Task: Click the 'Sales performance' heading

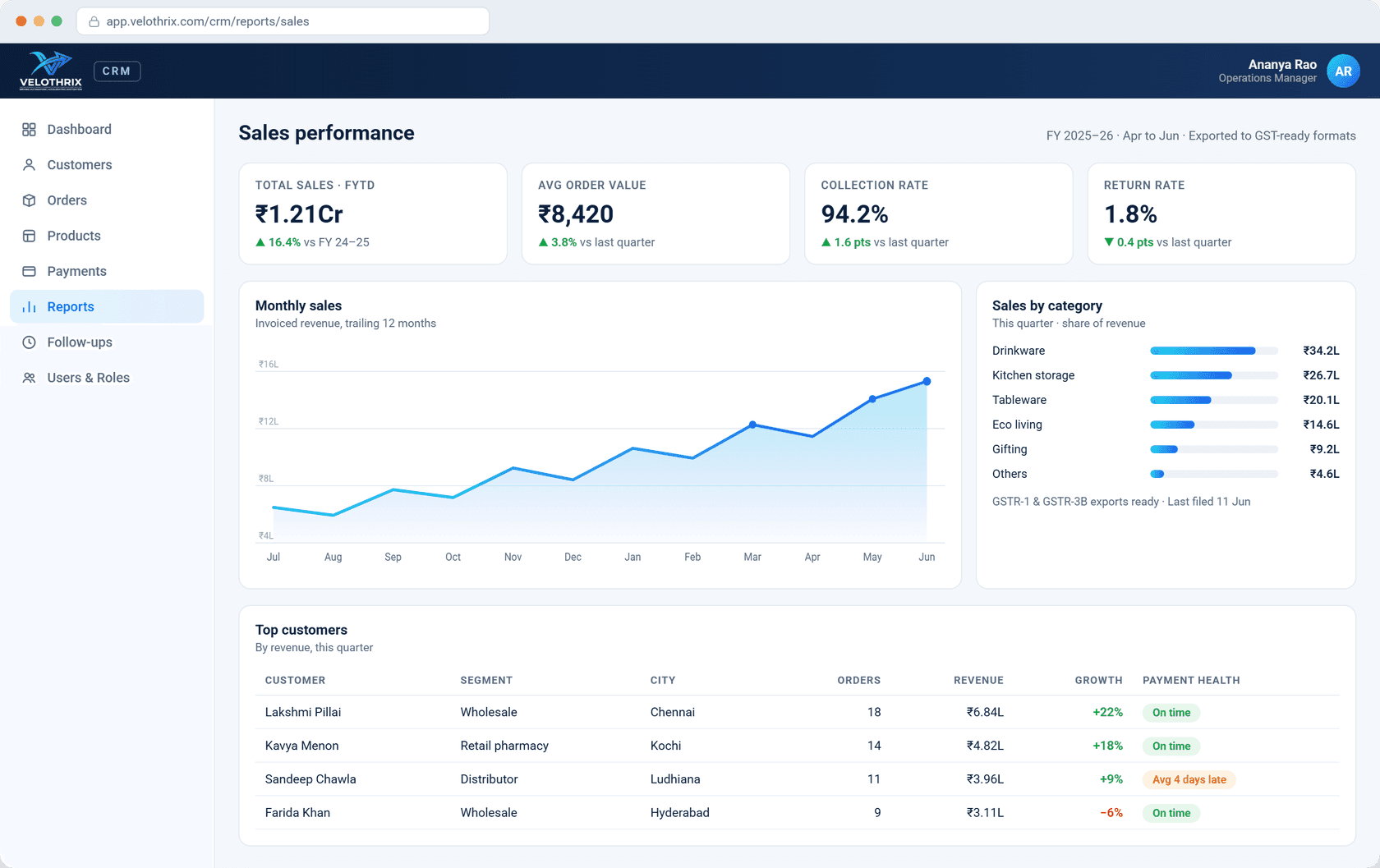Action: pyautogui.click(x=326, y=133)
